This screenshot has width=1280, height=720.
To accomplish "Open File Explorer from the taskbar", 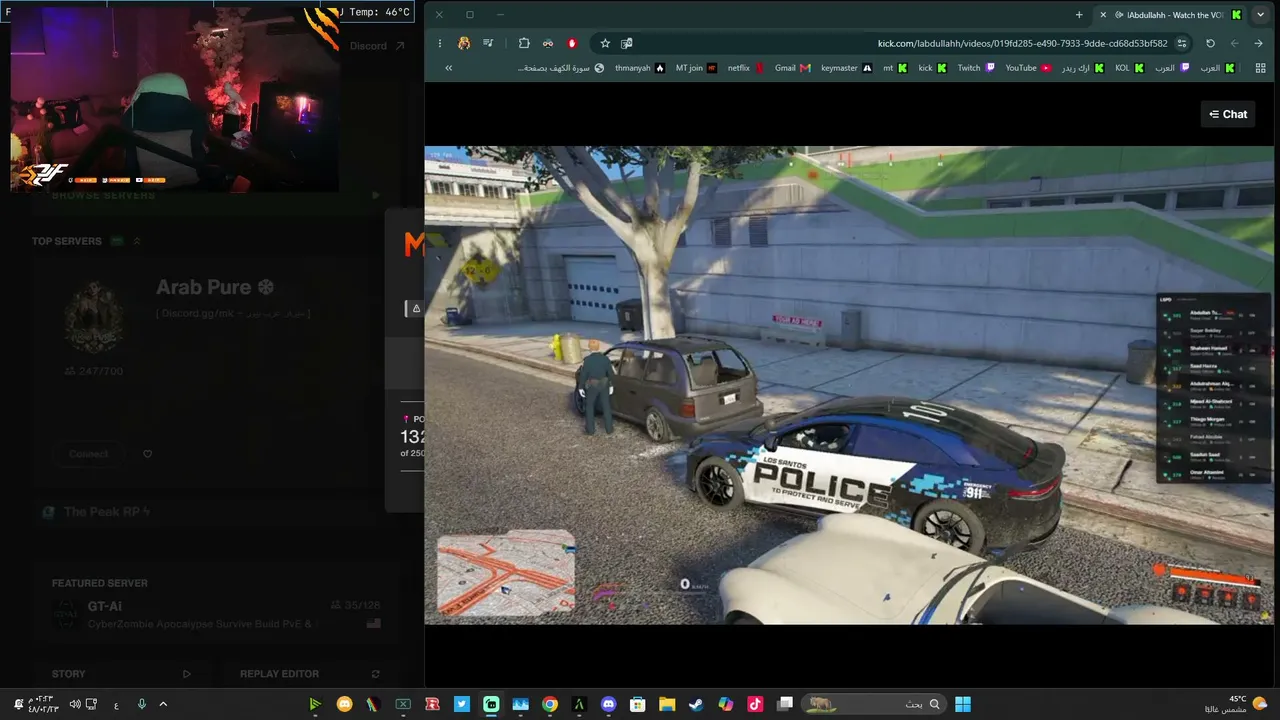I will click(x=667, y=704).
